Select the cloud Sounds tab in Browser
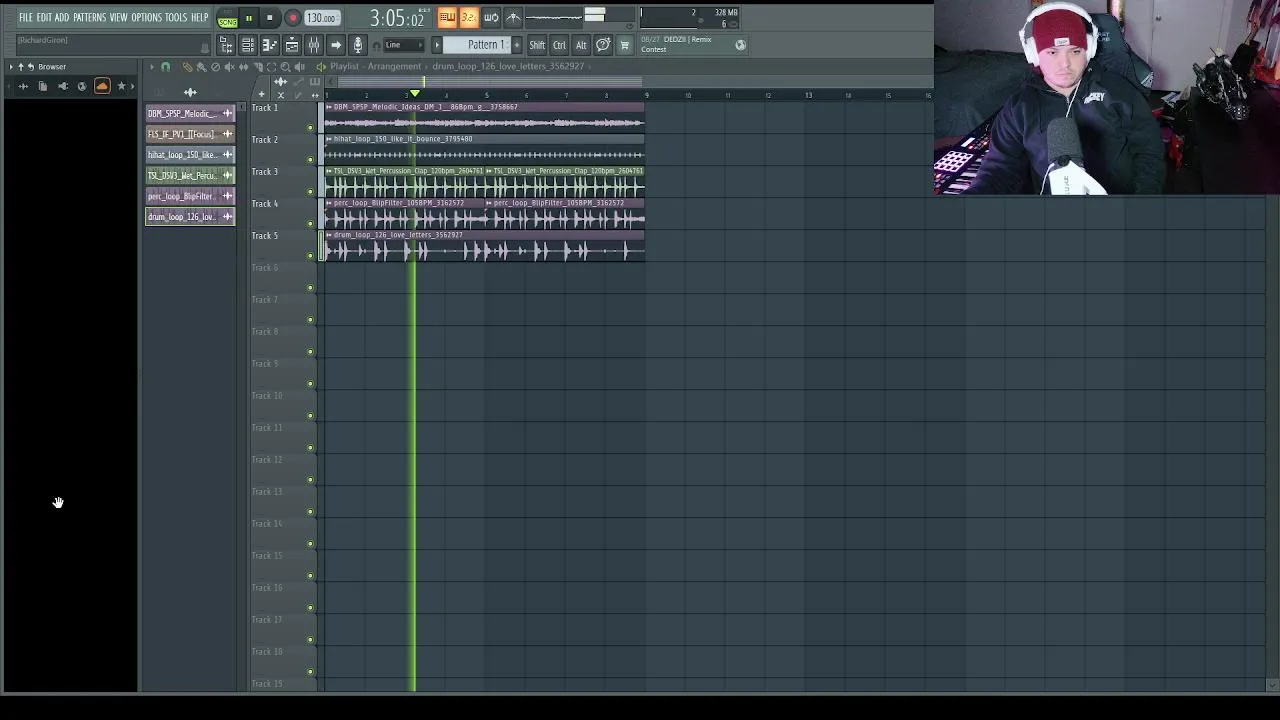The height and width of the screenshot is (720, 1280). point(102,86)
